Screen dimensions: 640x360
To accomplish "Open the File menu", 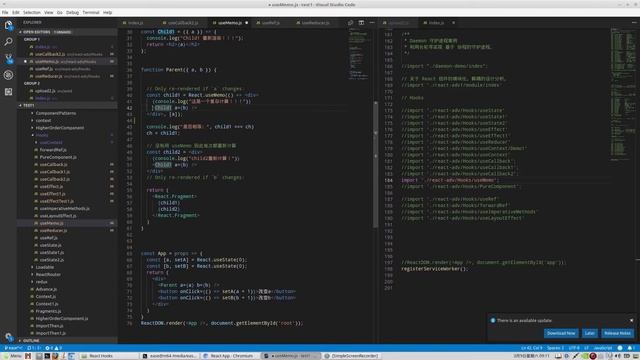I will [x=5, y=13].
